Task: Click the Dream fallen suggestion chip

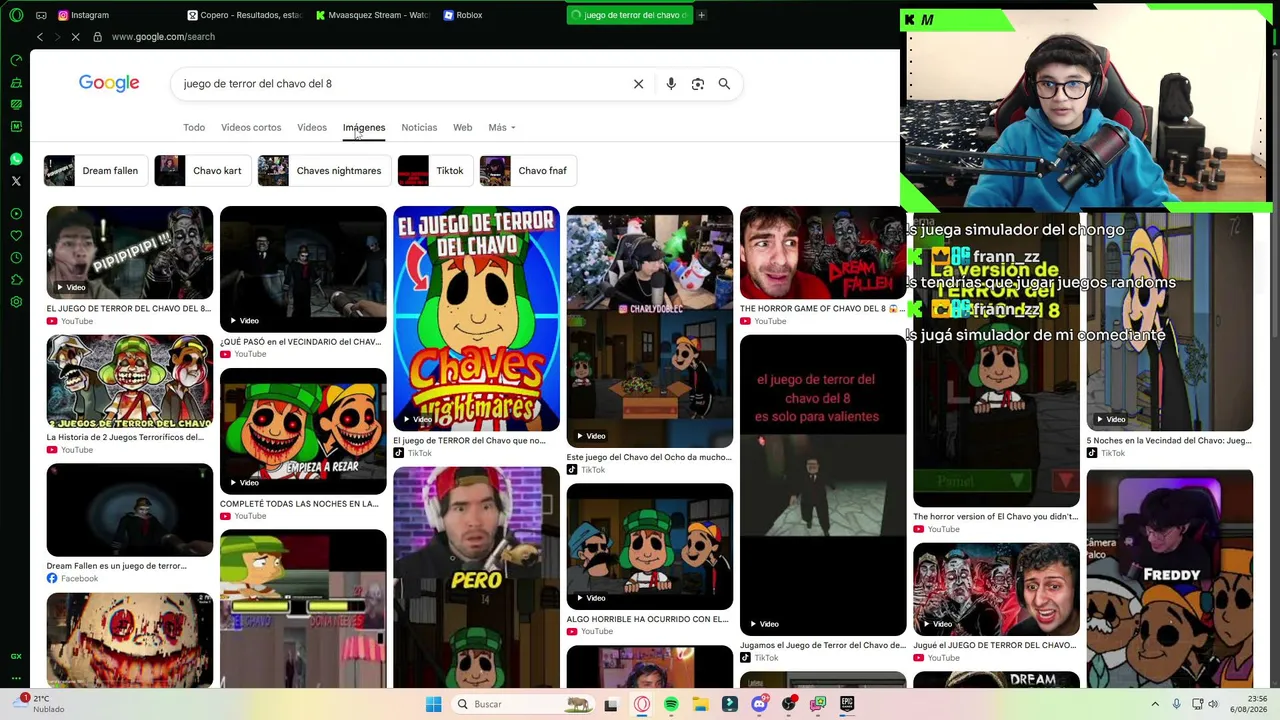Action: tap(96, 171)
